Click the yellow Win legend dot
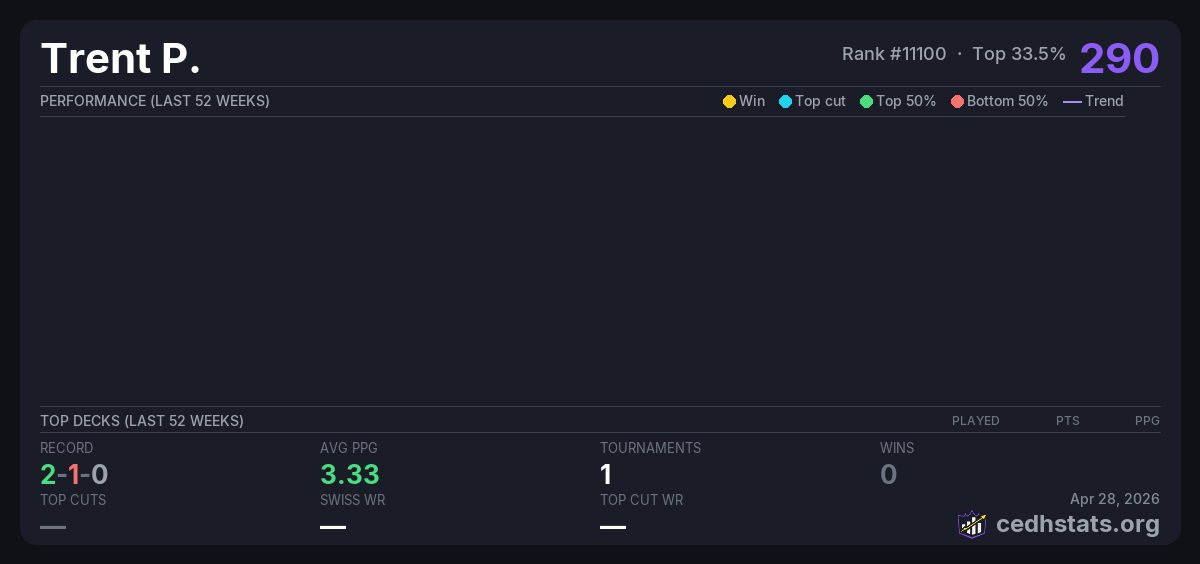Screen dimensions: 1200x564 click(x=729, y=101)
